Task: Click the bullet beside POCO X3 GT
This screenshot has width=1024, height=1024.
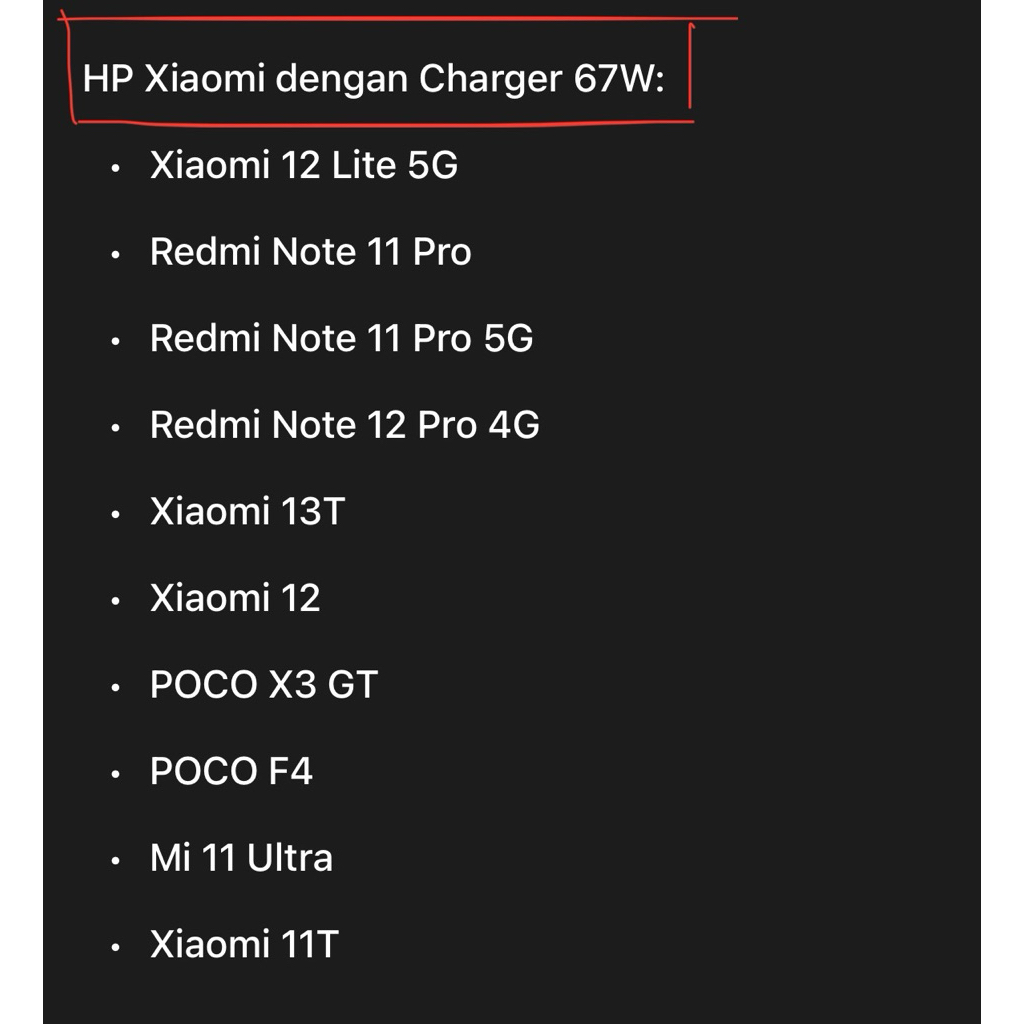Action: click(117, 688)
